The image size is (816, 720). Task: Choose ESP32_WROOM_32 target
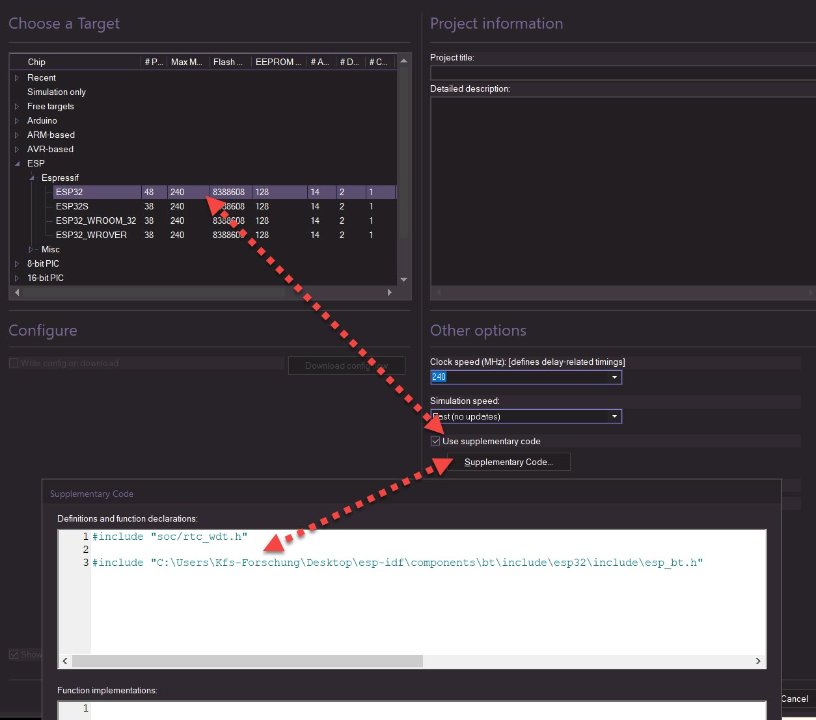click(95, 220)
